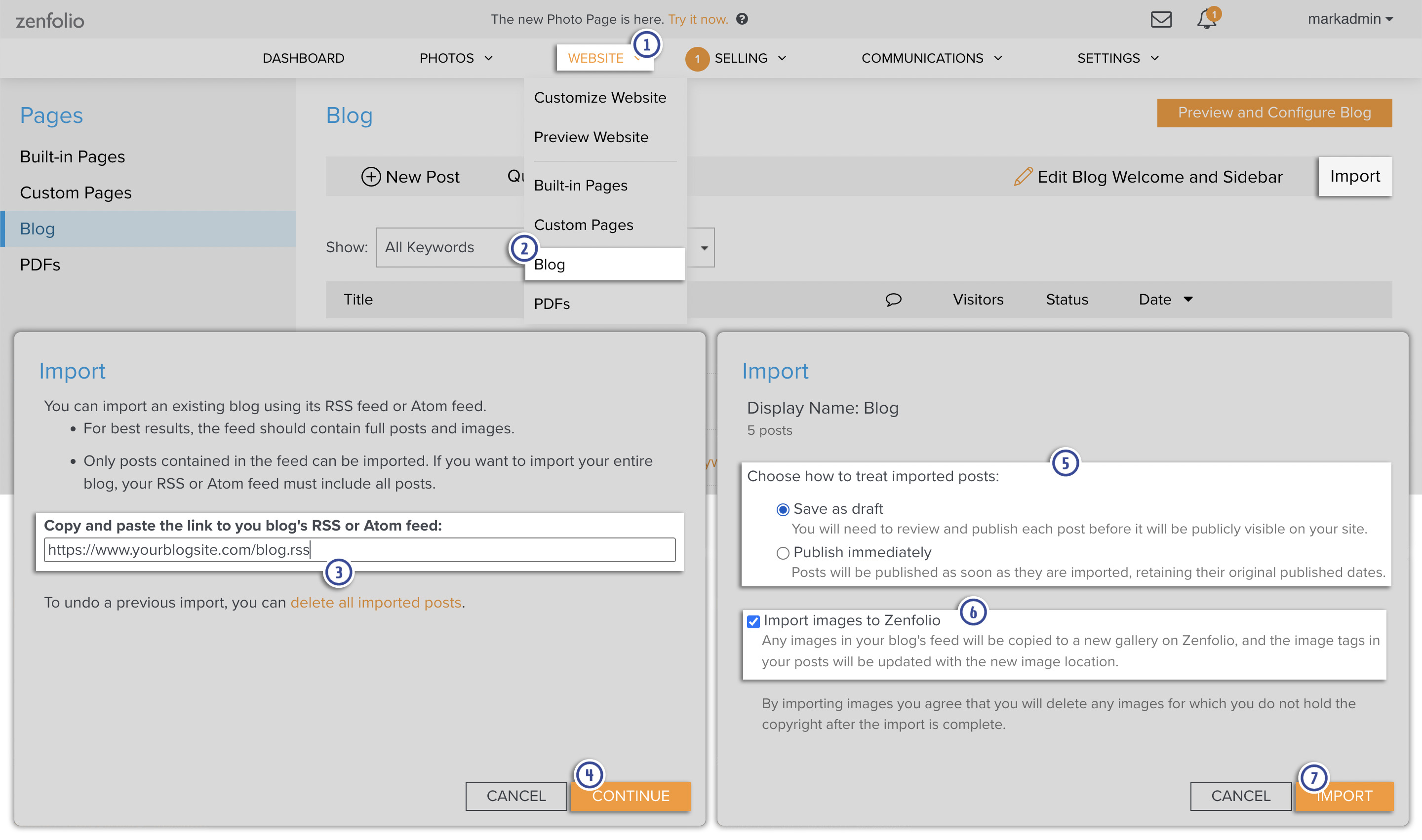Click 'delete all imported posts' link

(375, 602)
